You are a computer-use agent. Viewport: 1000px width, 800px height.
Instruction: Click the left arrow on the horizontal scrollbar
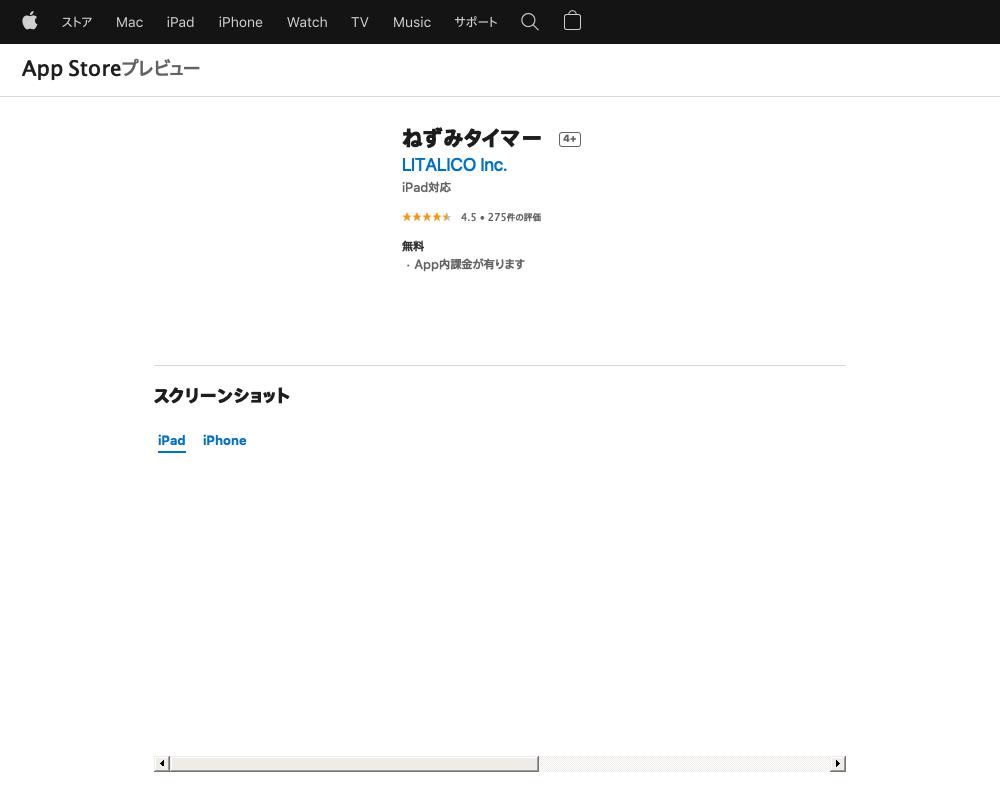[x=162, y=763]
